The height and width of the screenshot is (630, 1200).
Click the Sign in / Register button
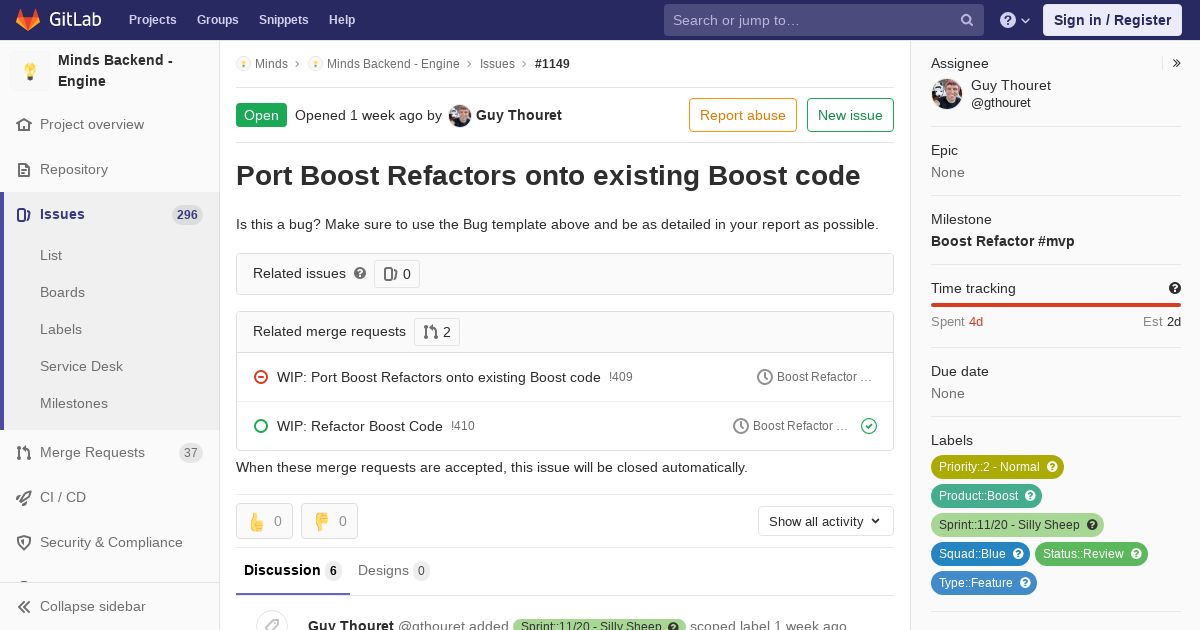point(1112,20)
